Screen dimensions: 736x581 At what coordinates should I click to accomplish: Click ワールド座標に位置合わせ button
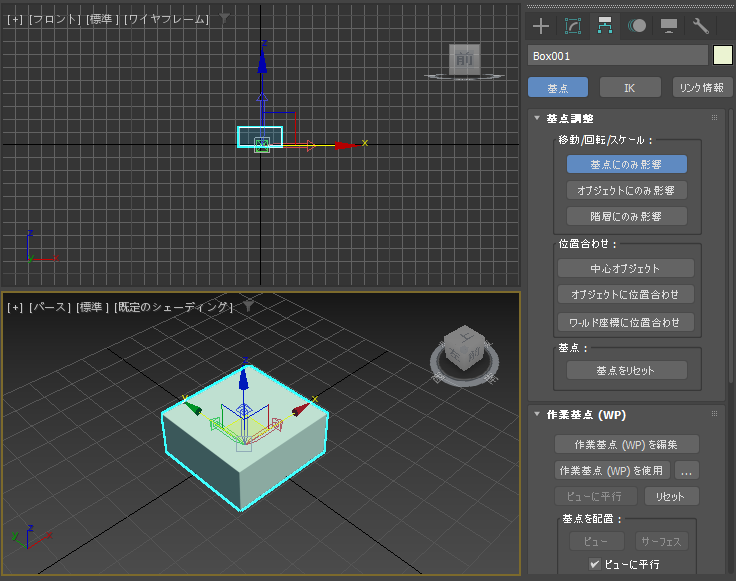pos(626,322)
